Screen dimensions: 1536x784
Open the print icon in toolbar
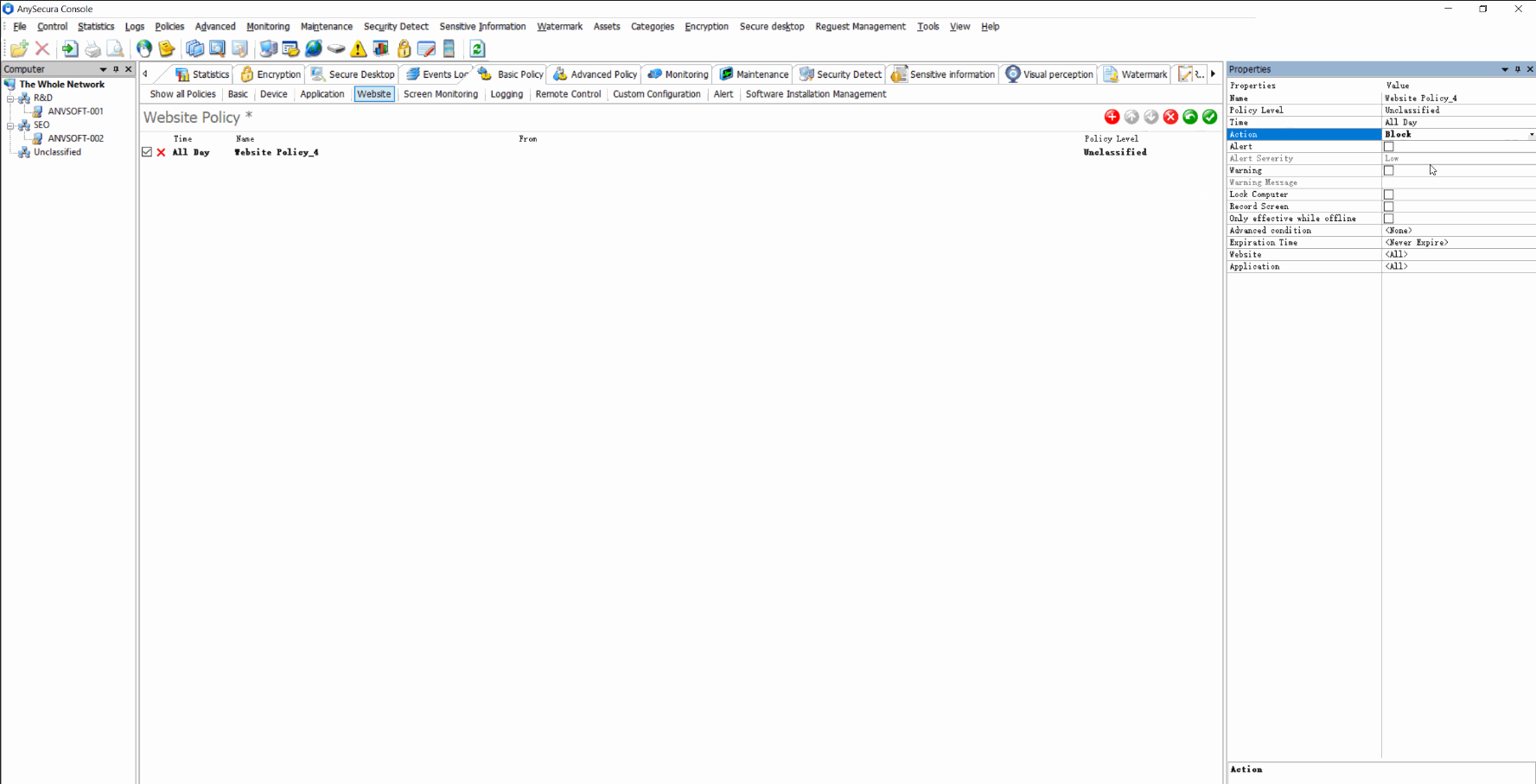[92, 49]
